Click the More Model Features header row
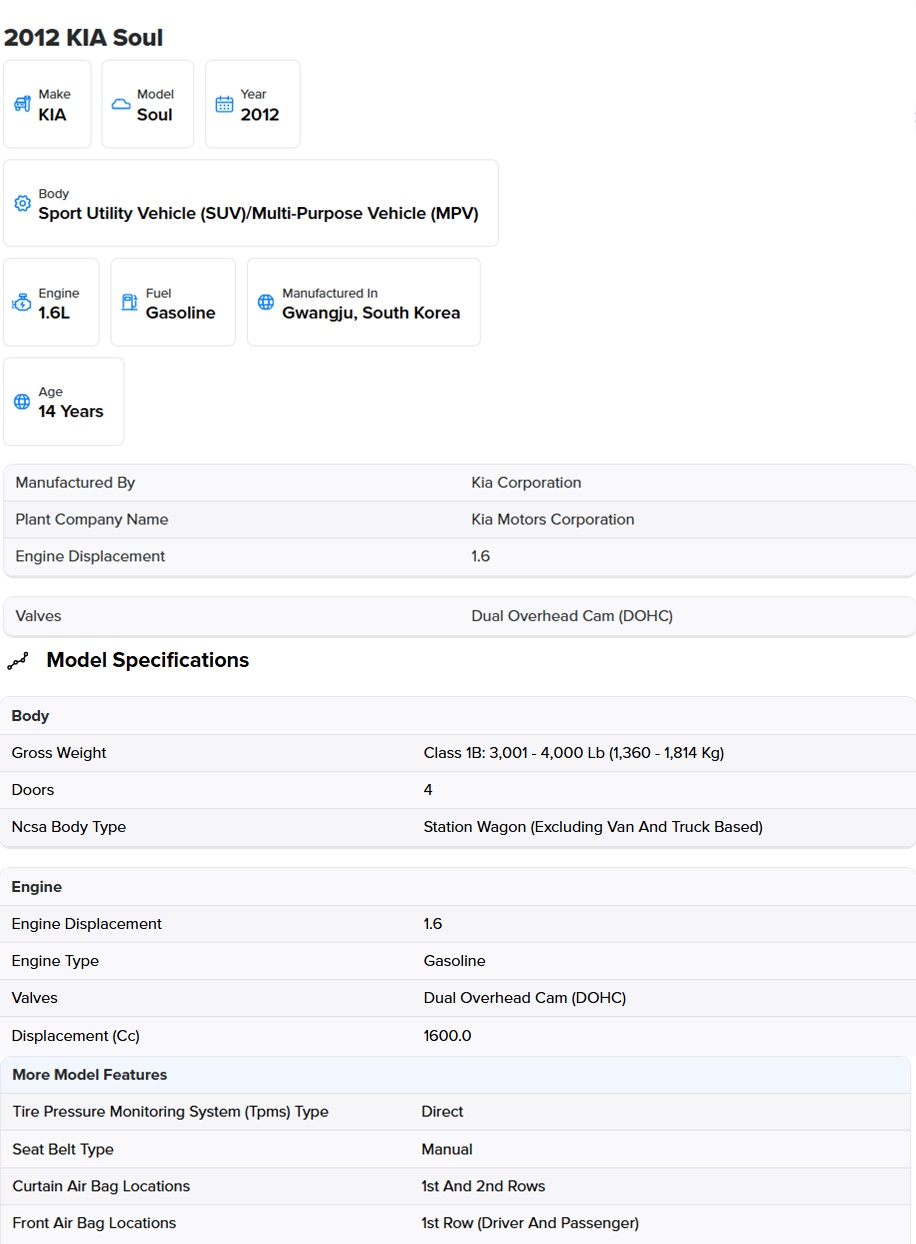 (456, 1075)
